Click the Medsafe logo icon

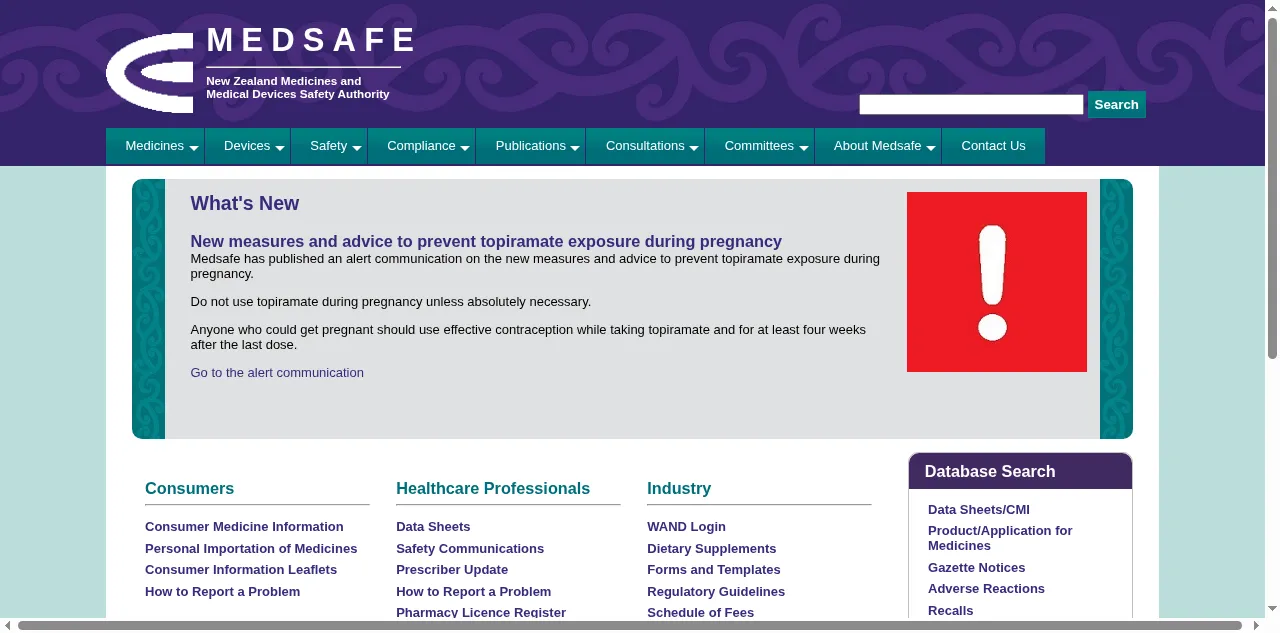coord(150,72)
